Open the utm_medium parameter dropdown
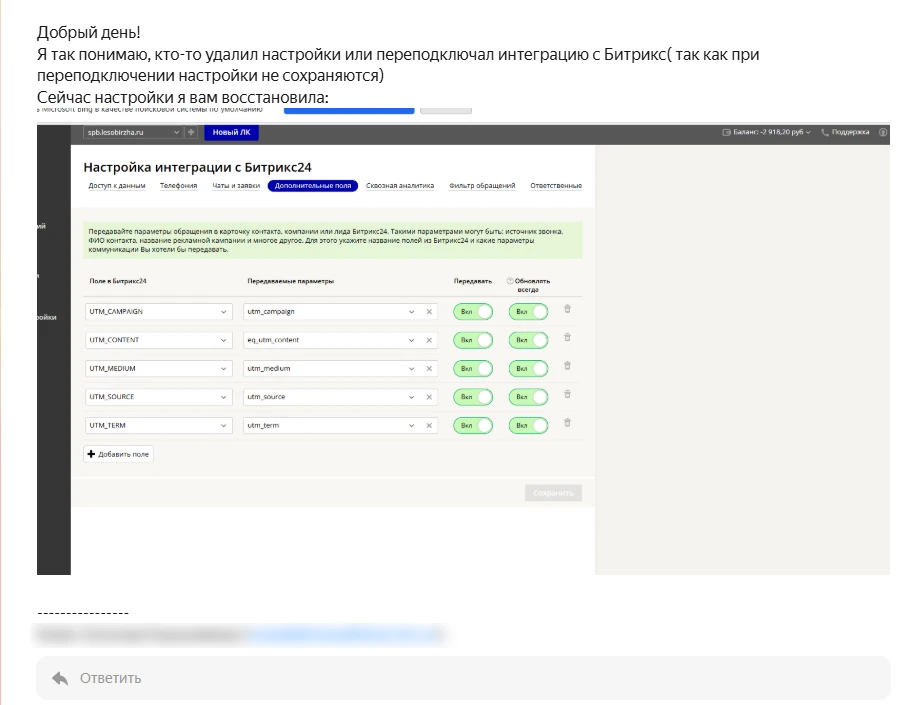The width and height of the screenshot is (897, 705). (x=411, y=369)
